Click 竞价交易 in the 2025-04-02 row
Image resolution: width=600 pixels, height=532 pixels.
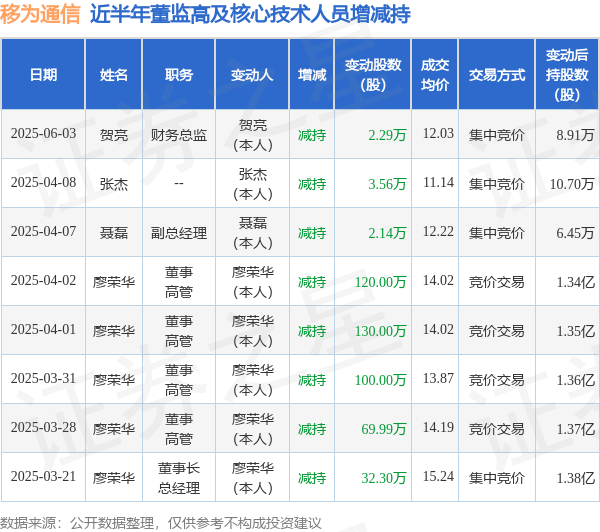point(497,282)
